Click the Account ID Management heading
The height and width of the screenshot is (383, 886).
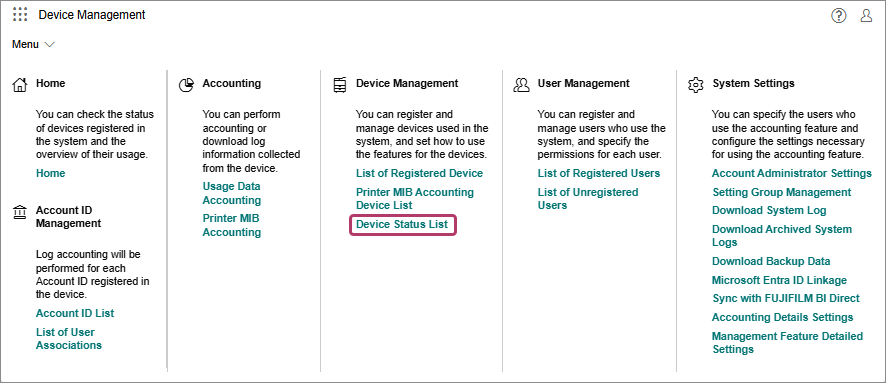(x=68, y=217)
